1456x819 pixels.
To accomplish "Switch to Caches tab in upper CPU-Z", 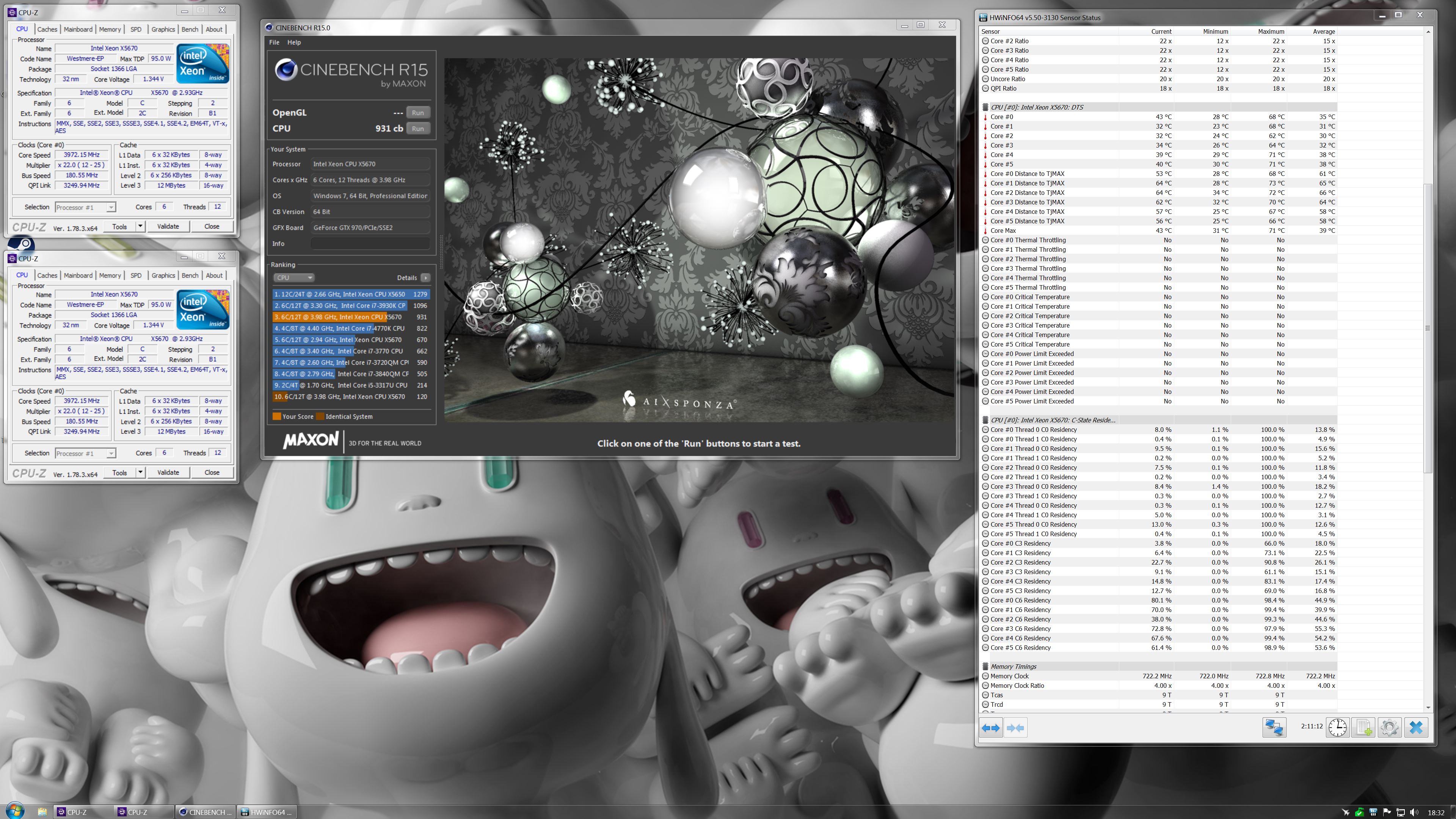I will point(47,30).
